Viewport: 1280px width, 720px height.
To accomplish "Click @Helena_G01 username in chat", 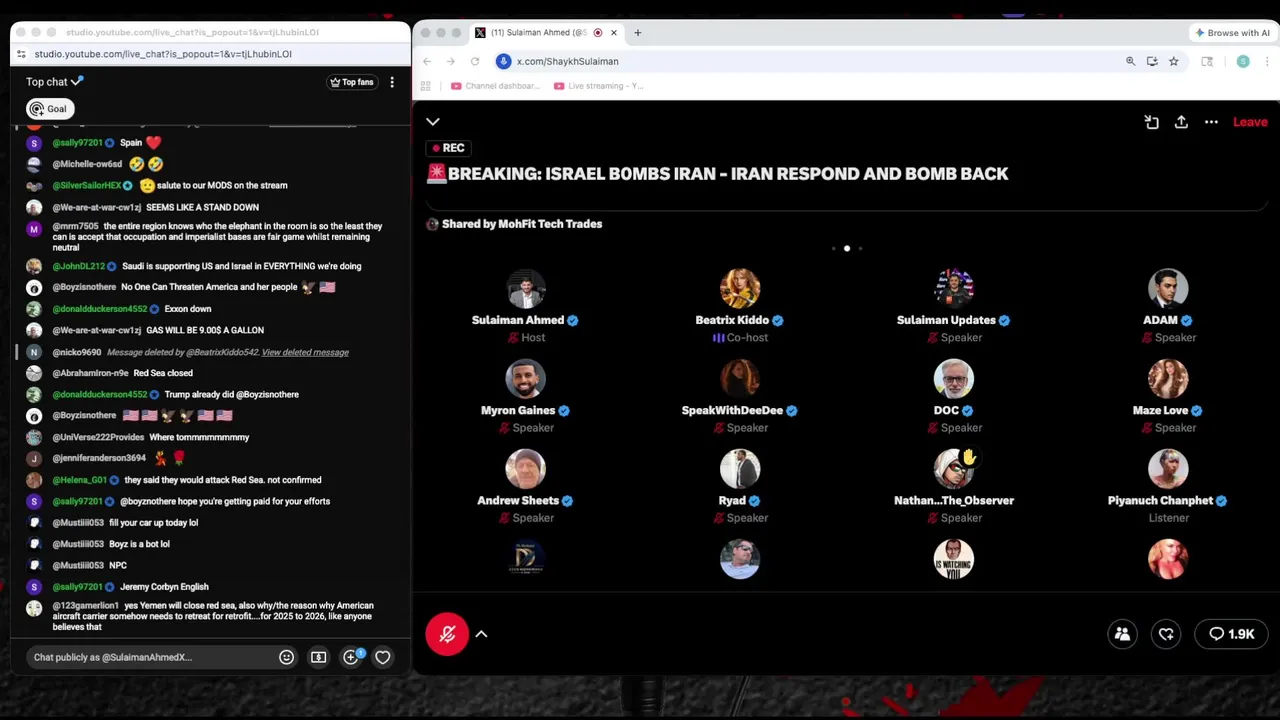I will [79, 480].
